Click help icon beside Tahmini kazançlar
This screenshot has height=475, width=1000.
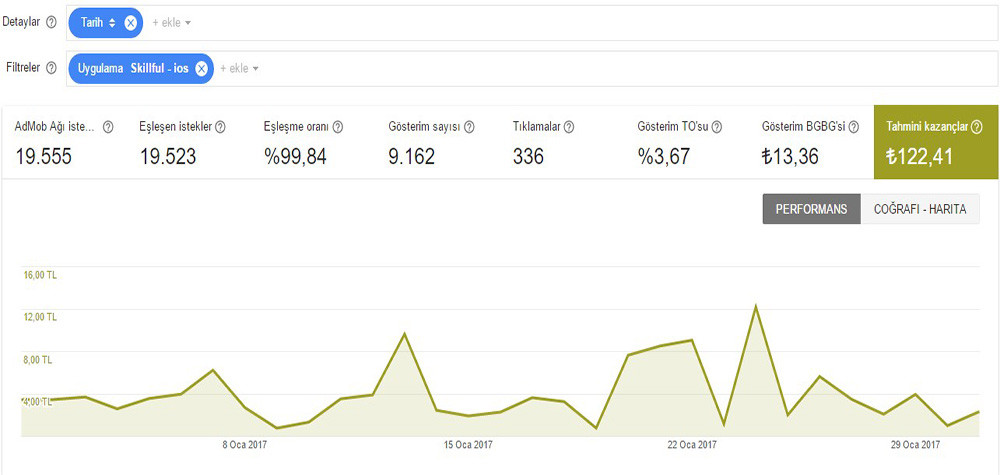click(x=976, y=127)
